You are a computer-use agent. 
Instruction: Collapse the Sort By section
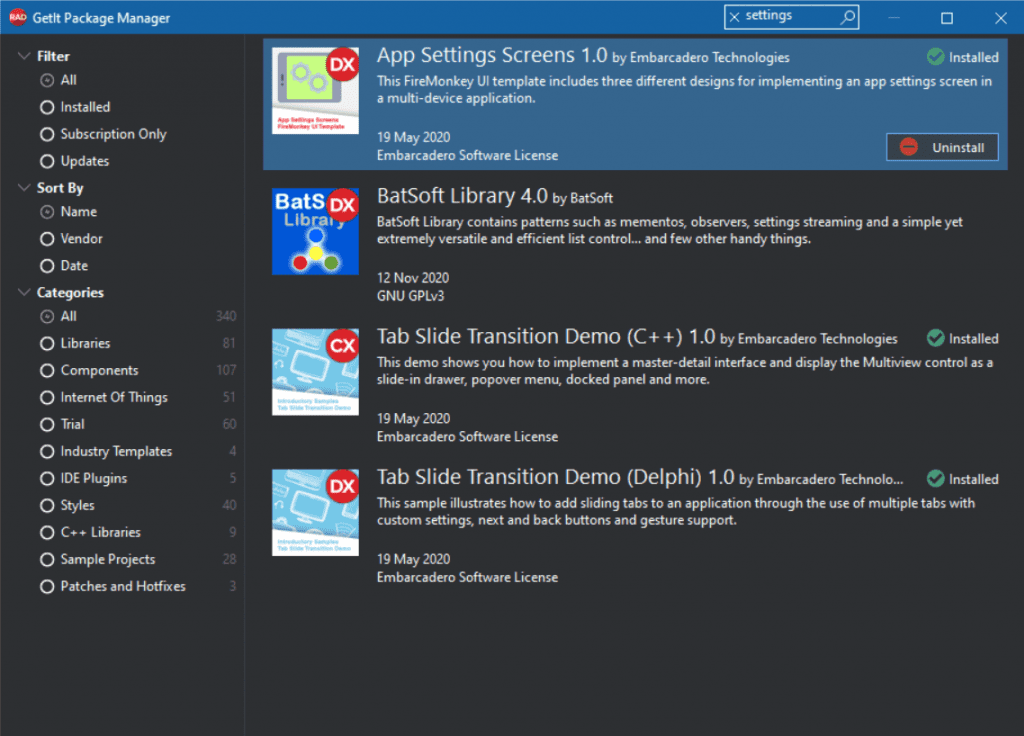24,188
